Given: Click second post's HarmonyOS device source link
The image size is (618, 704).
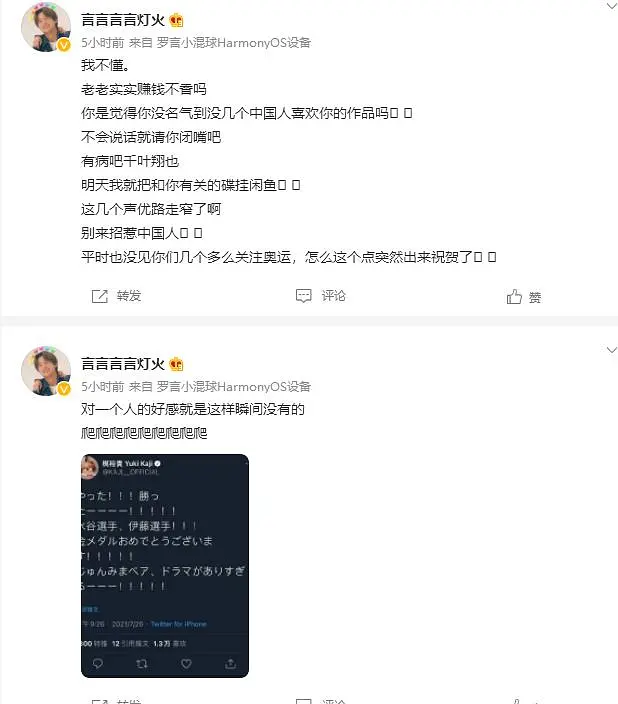Looking at the screenshot, I should click(x=234, y=387).
